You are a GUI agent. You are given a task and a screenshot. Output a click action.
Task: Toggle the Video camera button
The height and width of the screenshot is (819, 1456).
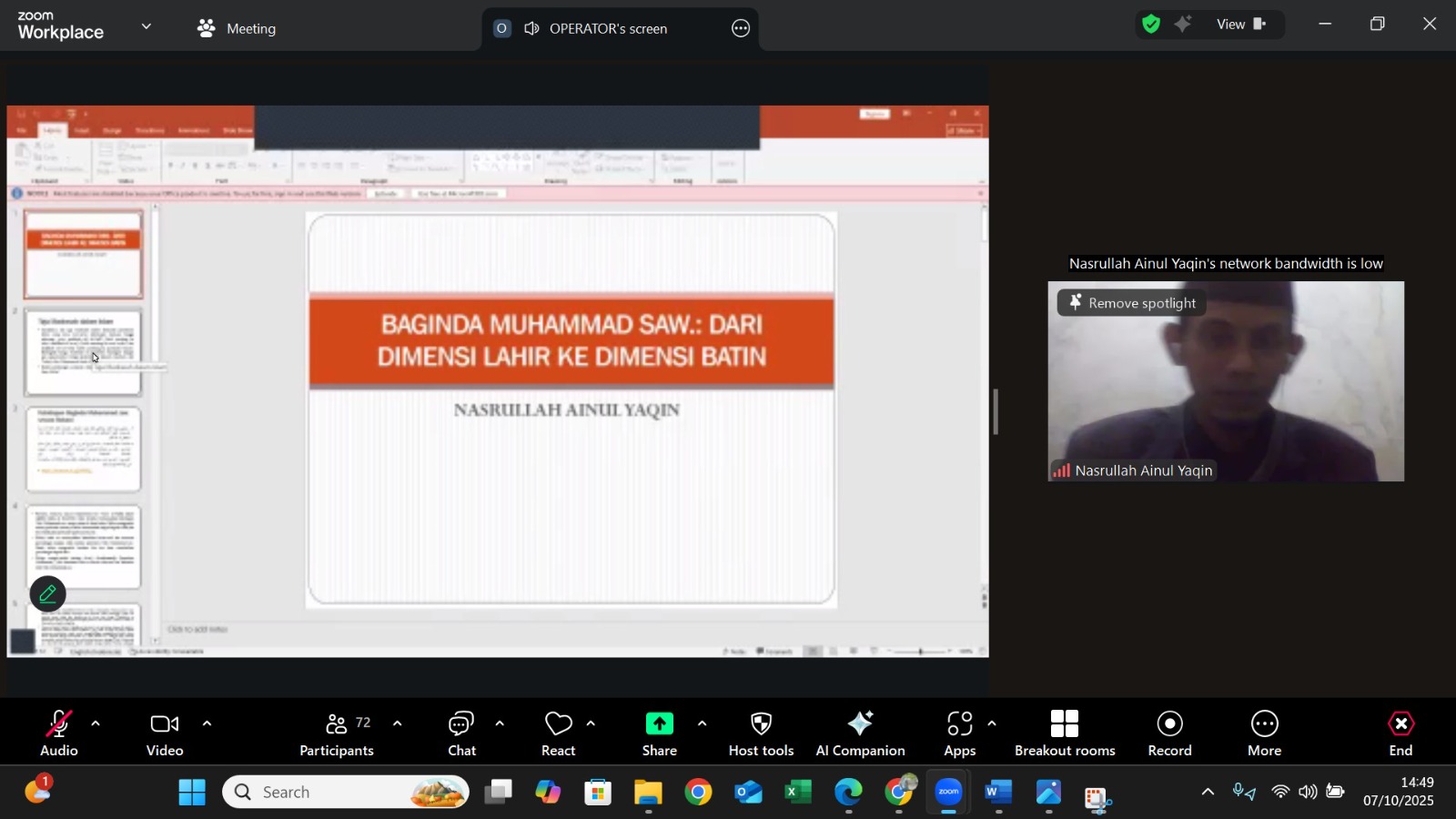click(x=165, y=733)
